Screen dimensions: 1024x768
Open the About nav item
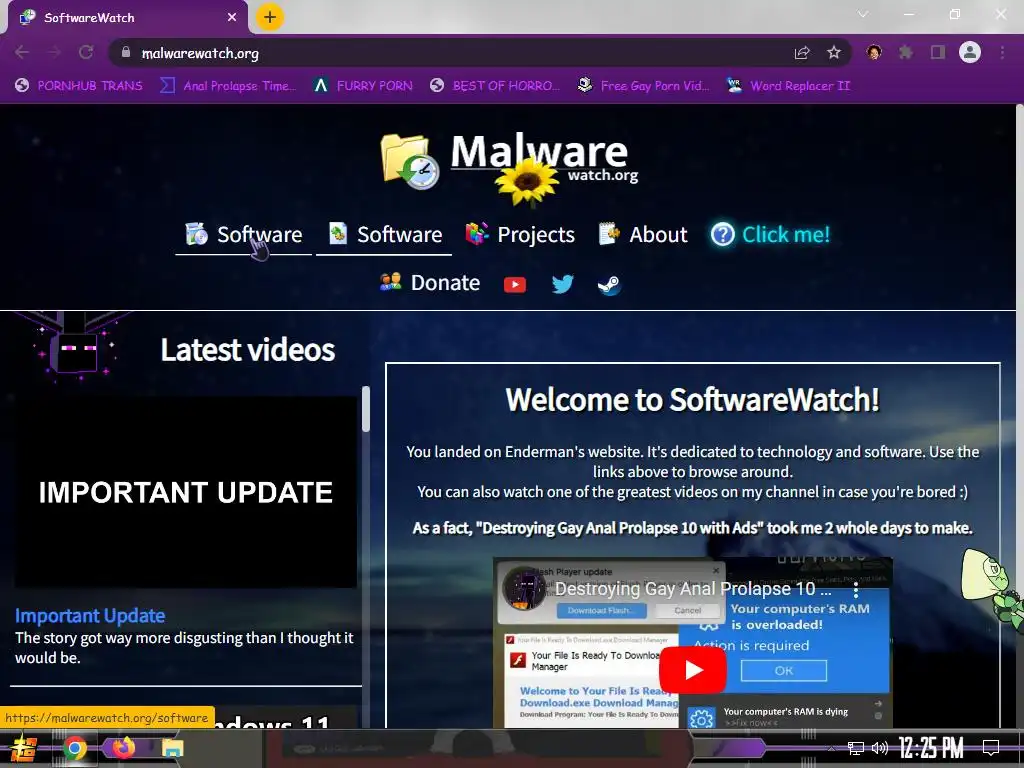pyautogui.click(x=643, y=234)
